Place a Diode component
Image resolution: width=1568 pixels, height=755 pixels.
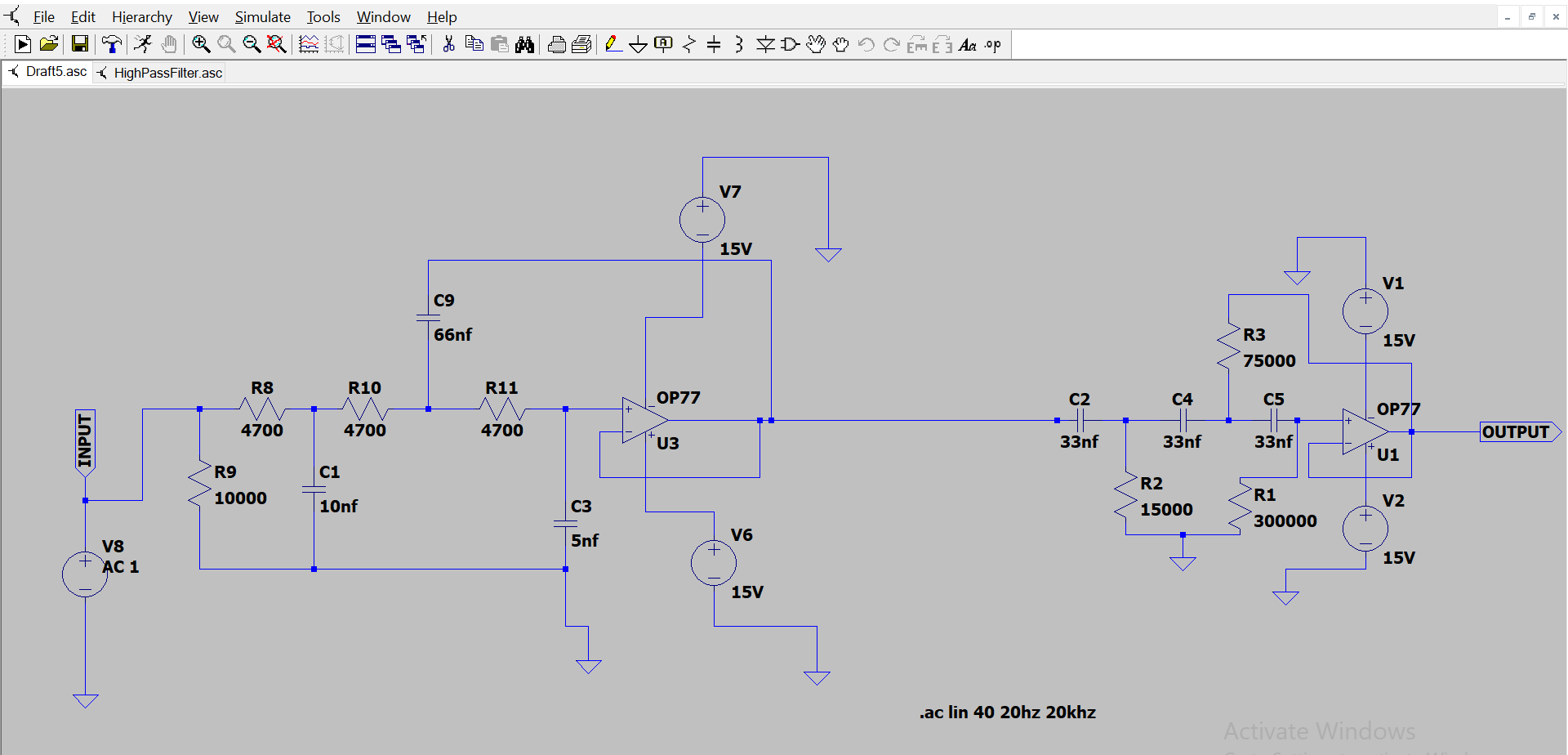click(765, 45)
